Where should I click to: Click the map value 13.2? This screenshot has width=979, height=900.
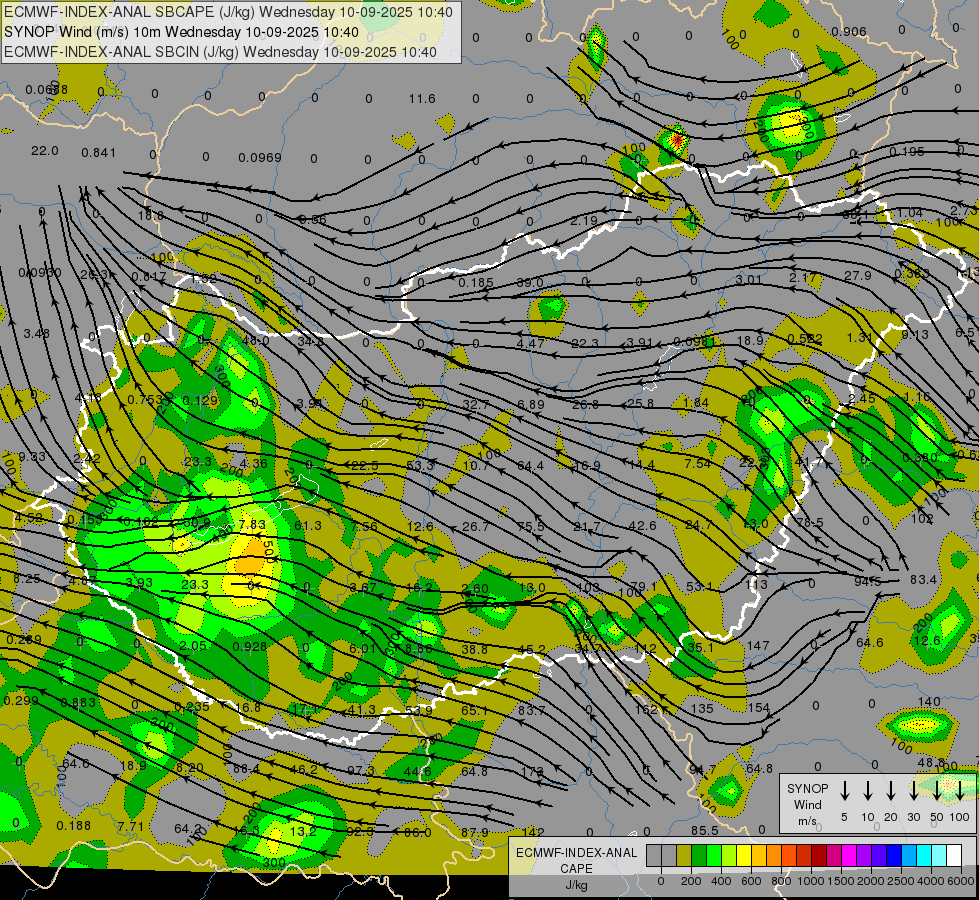303,831
